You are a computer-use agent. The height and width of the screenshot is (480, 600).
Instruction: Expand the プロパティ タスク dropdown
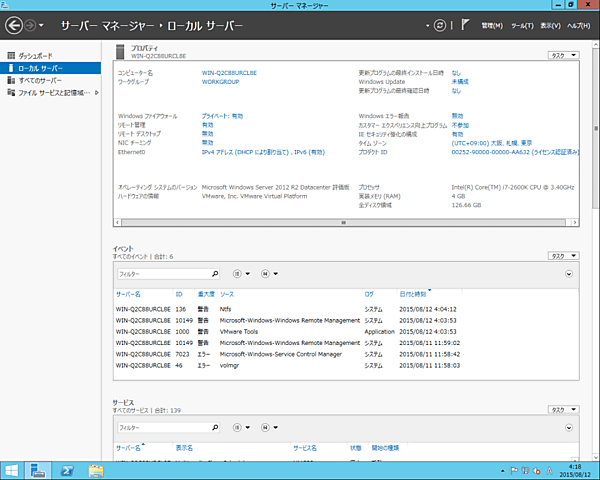564,56
